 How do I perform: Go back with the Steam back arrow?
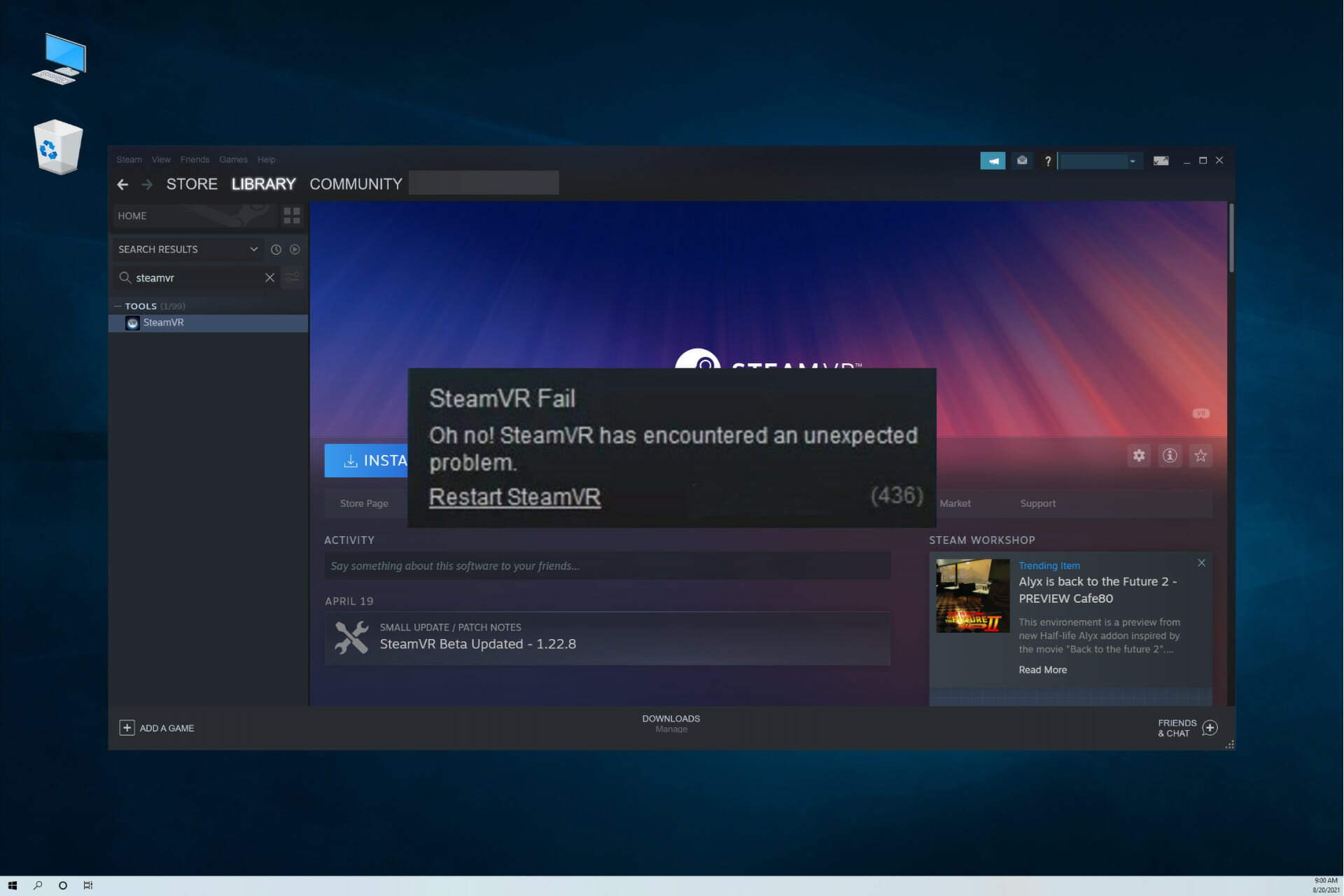[x=122, y=185]
